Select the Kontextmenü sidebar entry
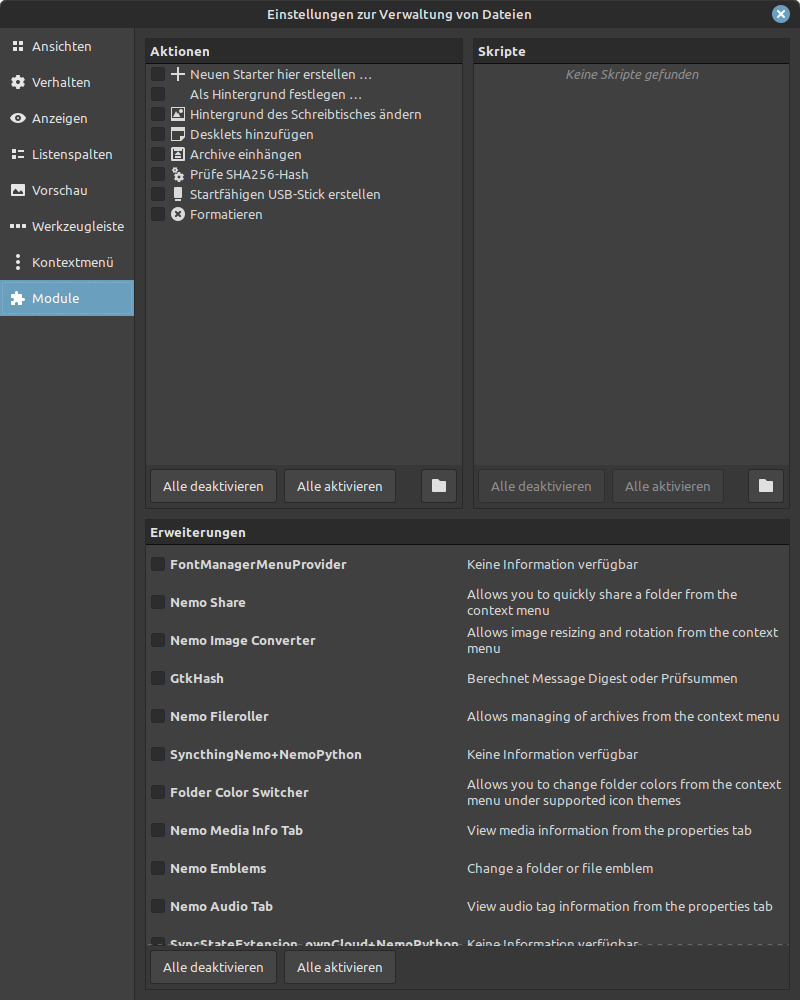The height and width of the screenshot is (1000, 800). pyautogui.click(x=67, y=262)
